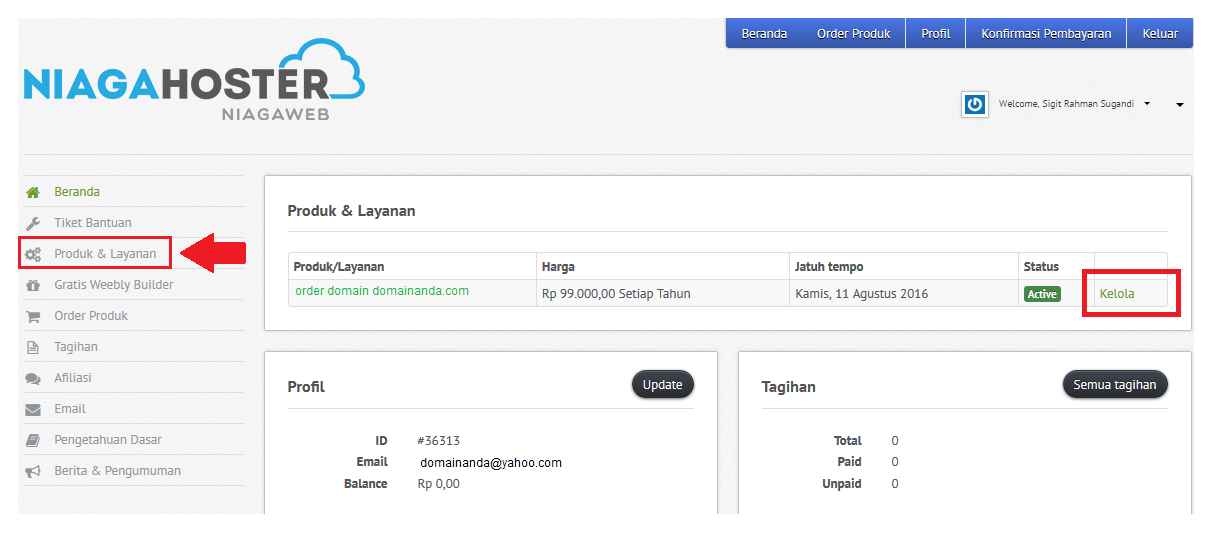The image size is (1206, 540).
Task: Click the Unpaid label in Tagihan panel
Action: (x=840, y=484)
